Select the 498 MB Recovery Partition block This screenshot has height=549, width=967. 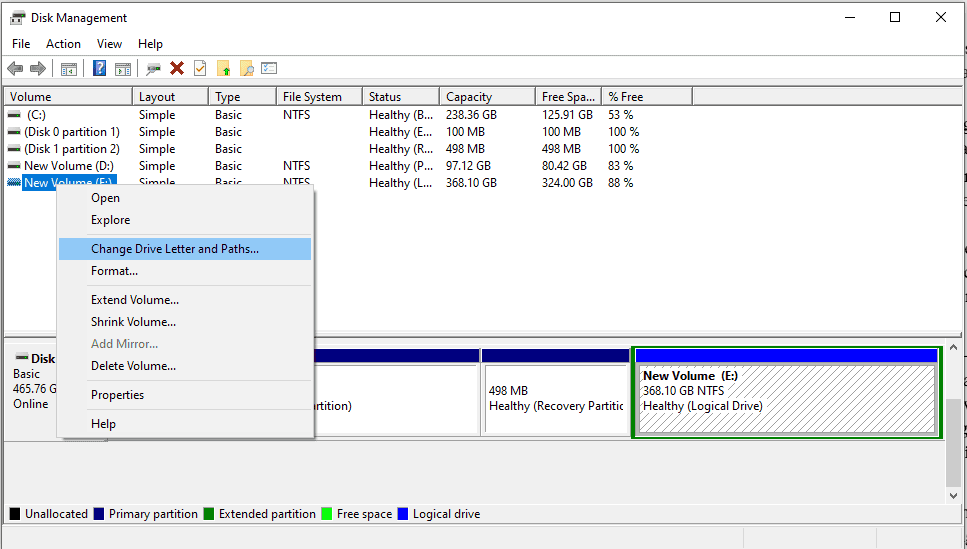tap(555, 393)
